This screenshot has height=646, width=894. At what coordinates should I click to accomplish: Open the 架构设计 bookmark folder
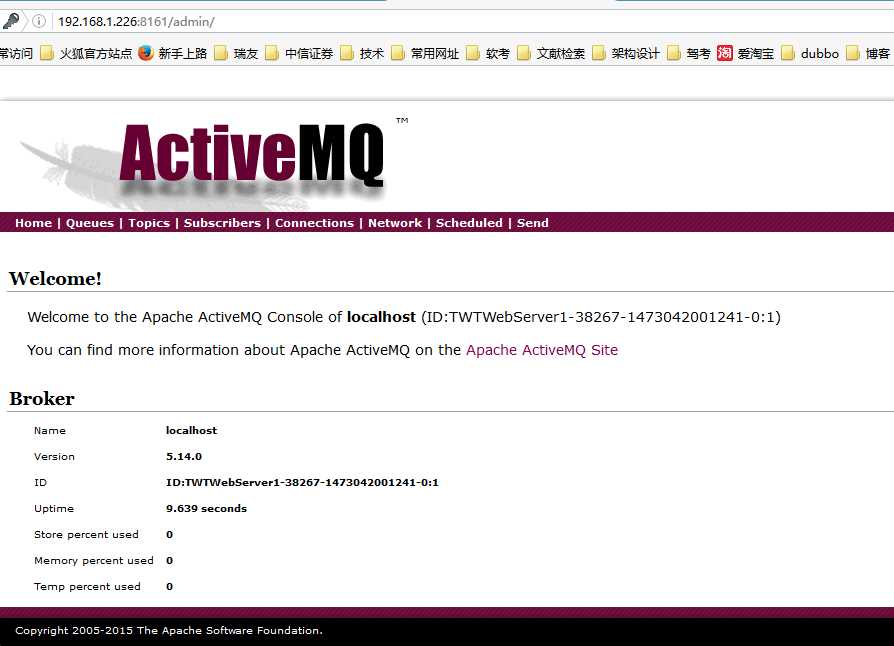626,54
